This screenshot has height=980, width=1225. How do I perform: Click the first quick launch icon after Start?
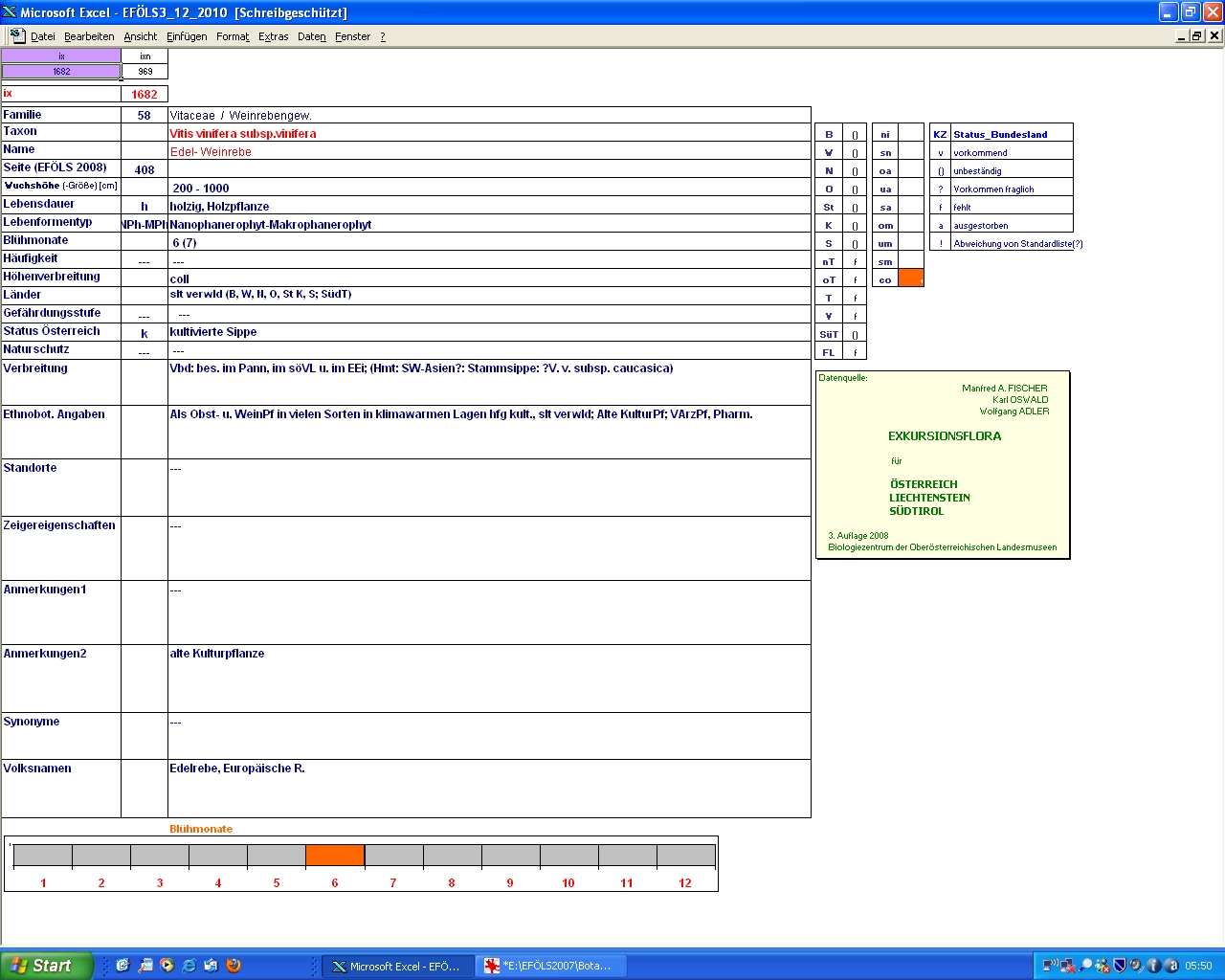[x=122, y=966]
